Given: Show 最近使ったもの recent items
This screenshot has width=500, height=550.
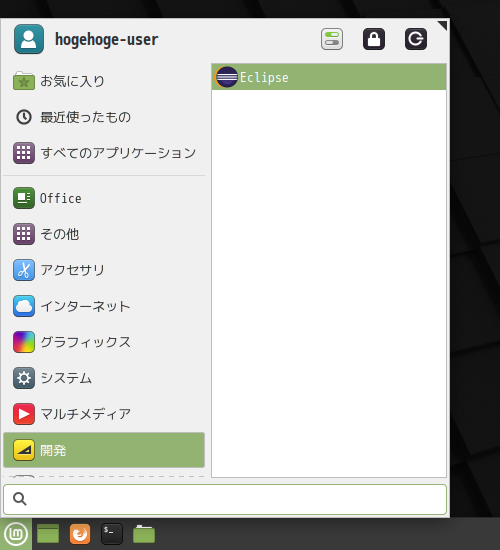Looking at the screenshot, I should pos(104,117).
